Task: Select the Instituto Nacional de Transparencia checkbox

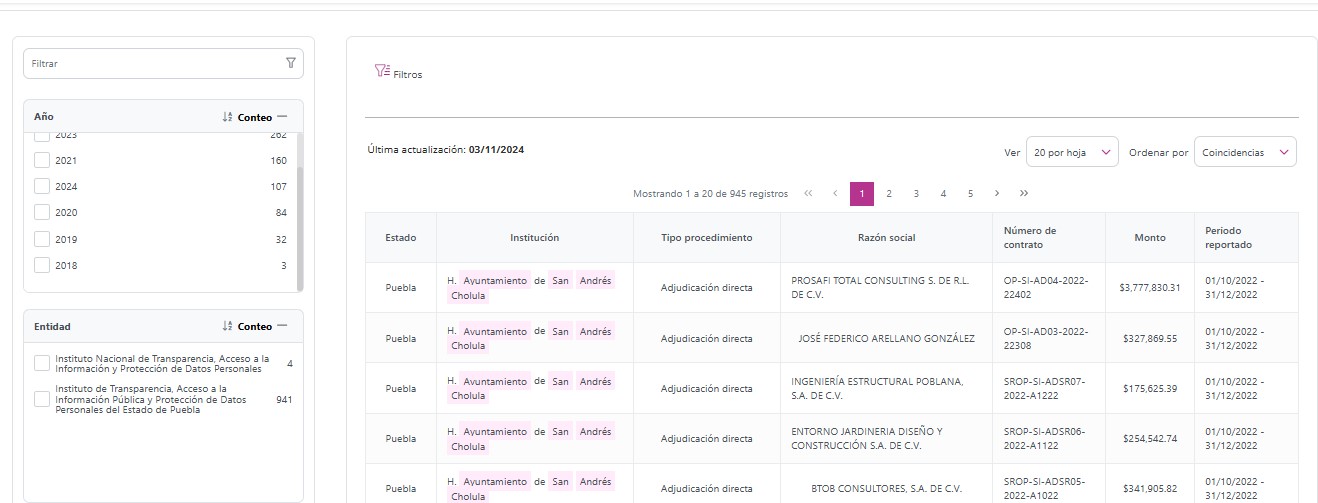Action: (42, 363)
